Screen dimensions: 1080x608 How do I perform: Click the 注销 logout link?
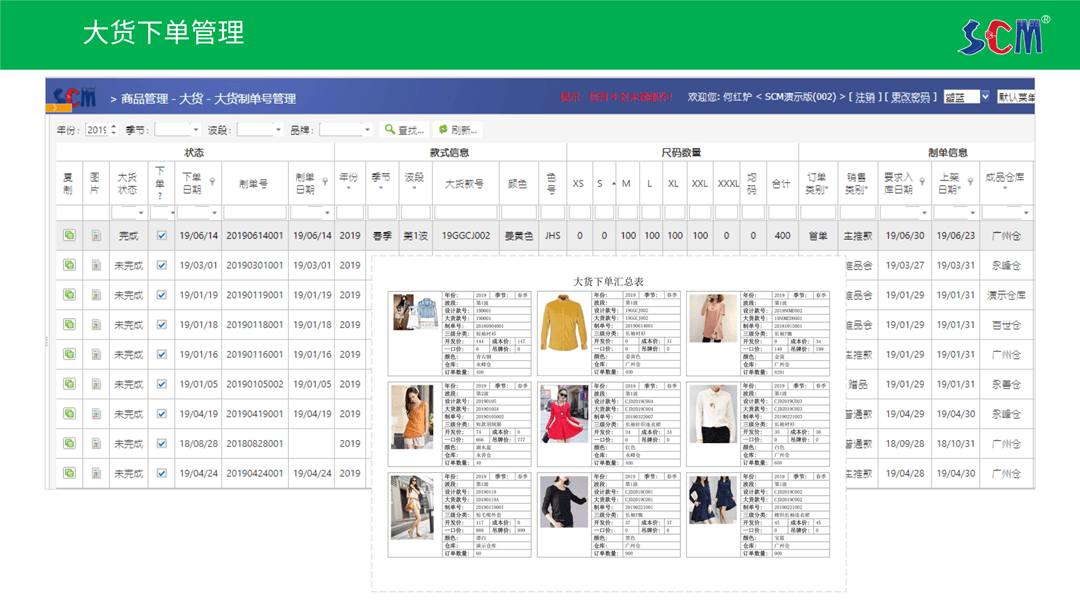(x=865, y=97)
